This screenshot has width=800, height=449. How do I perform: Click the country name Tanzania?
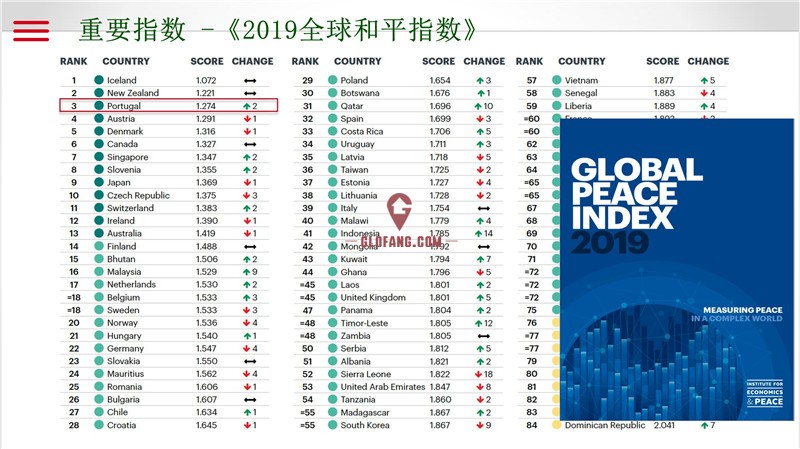358,400
